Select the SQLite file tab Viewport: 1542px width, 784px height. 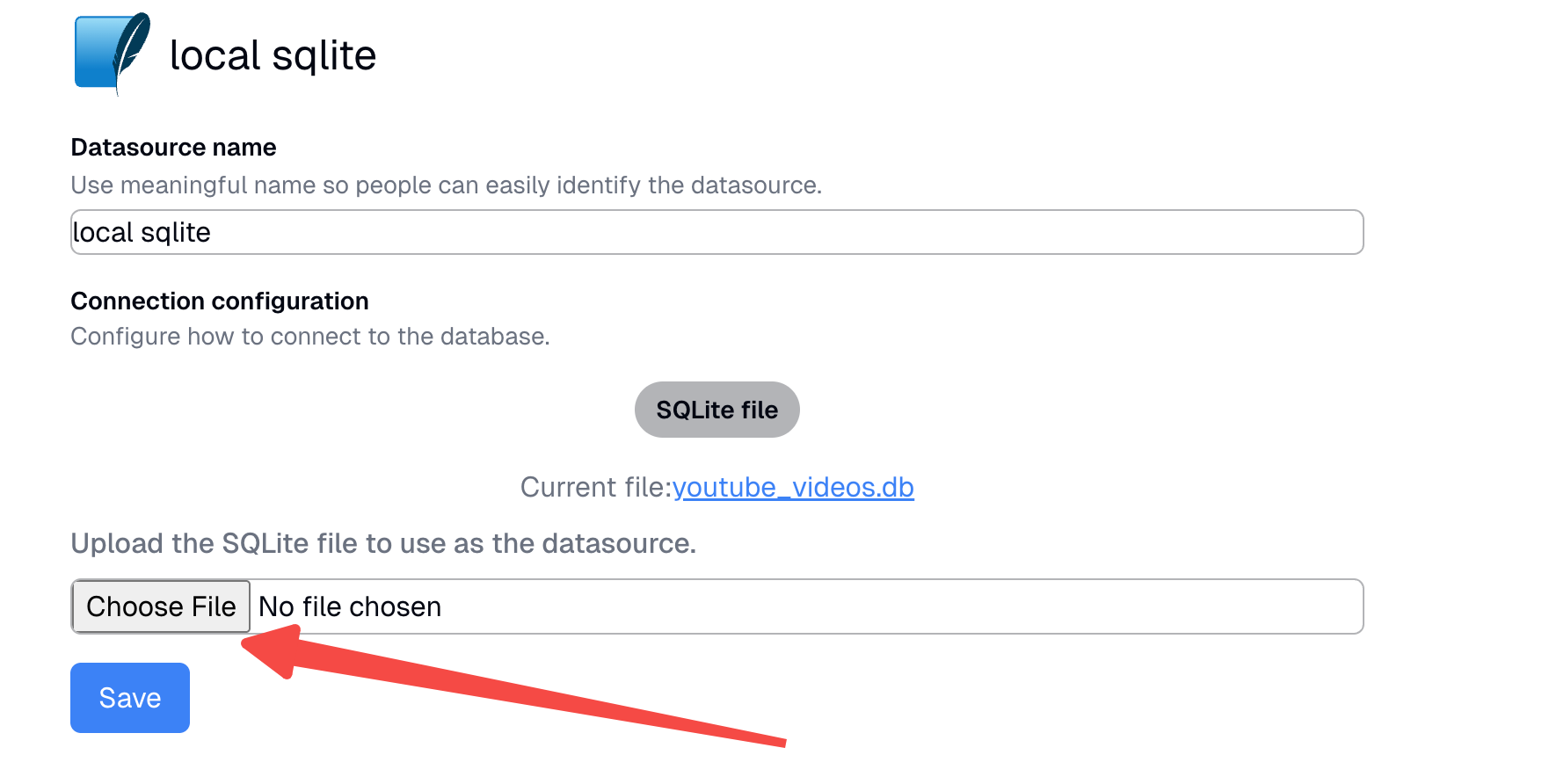coord(716,410)
